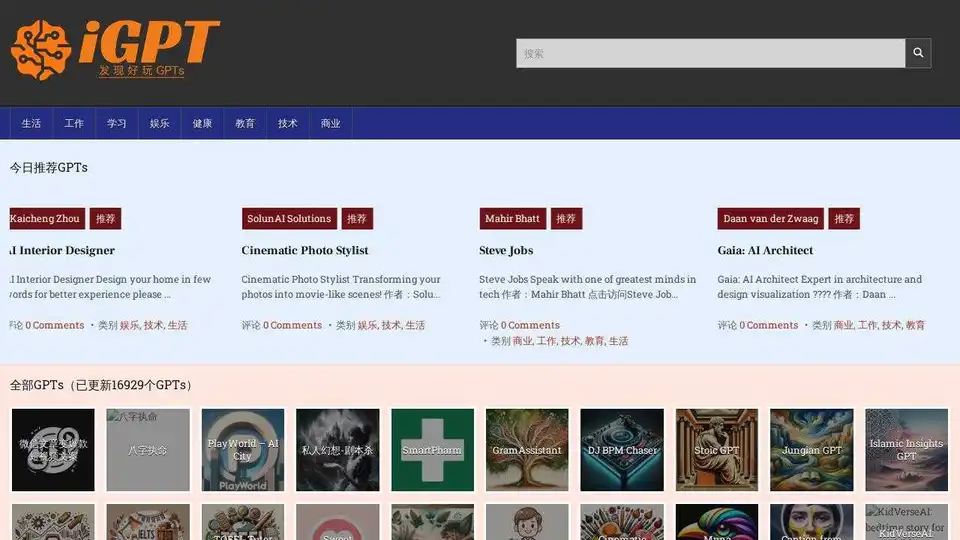Click 推荐 tag next to Kaicheng Zhou

pos(105,219)
